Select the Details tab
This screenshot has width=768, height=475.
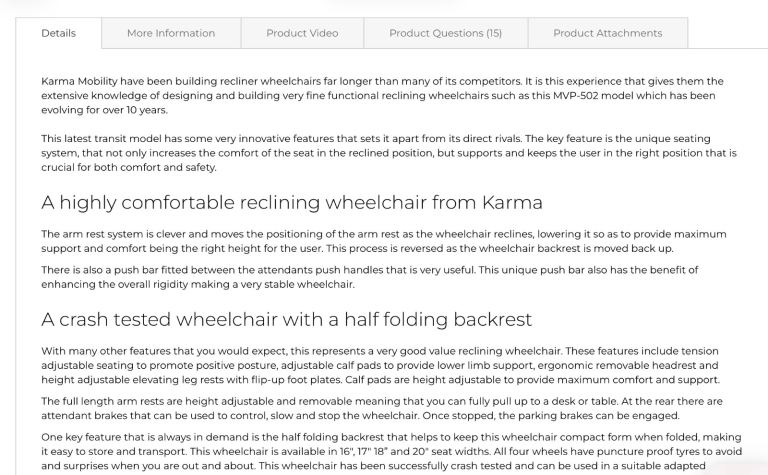click(58, 33)
